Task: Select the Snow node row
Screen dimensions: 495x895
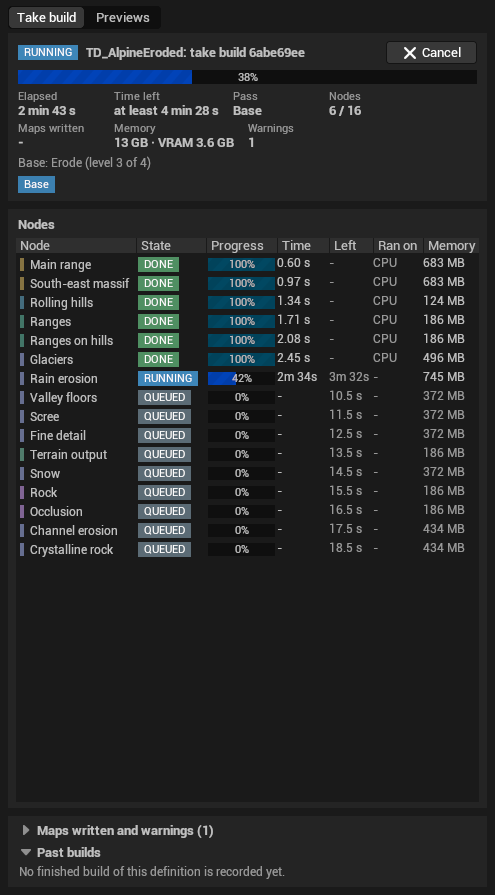Action: 247,473
